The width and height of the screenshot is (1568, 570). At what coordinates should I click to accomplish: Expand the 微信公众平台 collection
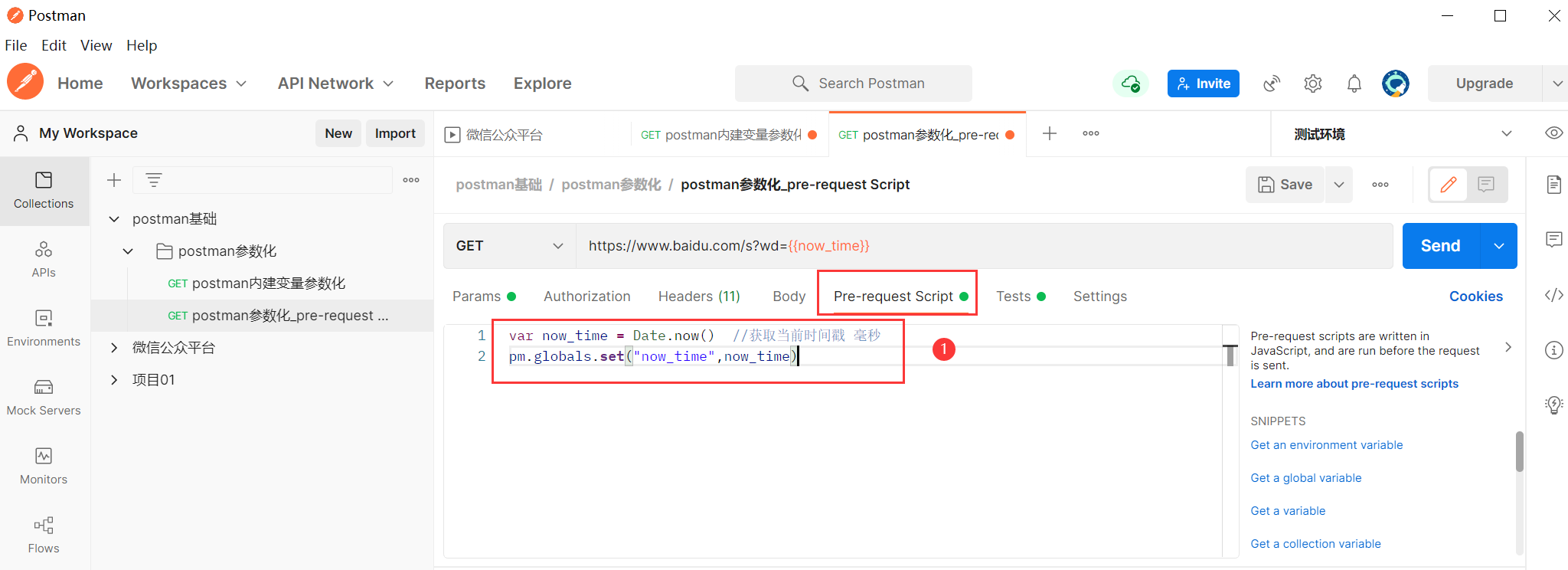tap(114, 348)
